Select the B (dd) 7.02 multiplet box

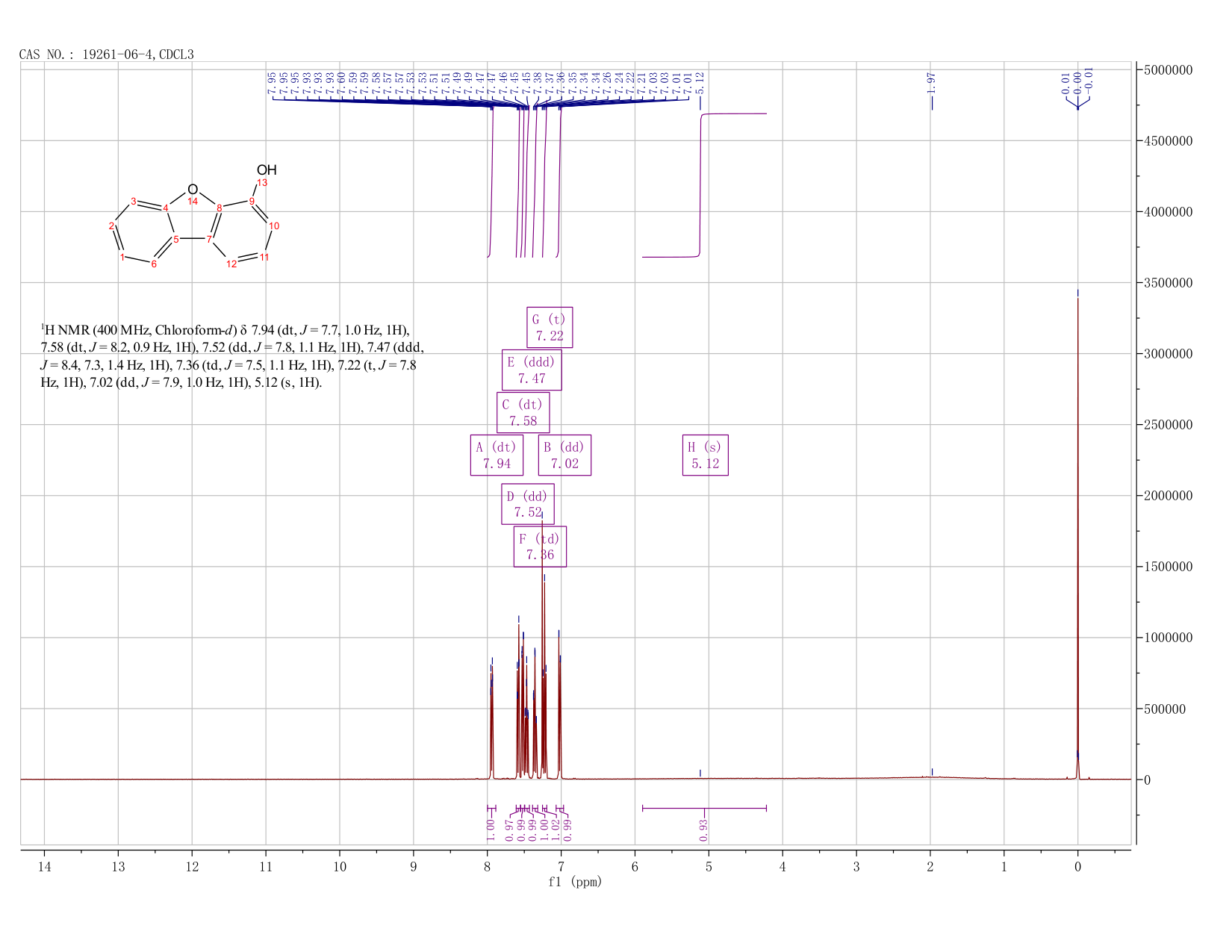click(564, 455)
